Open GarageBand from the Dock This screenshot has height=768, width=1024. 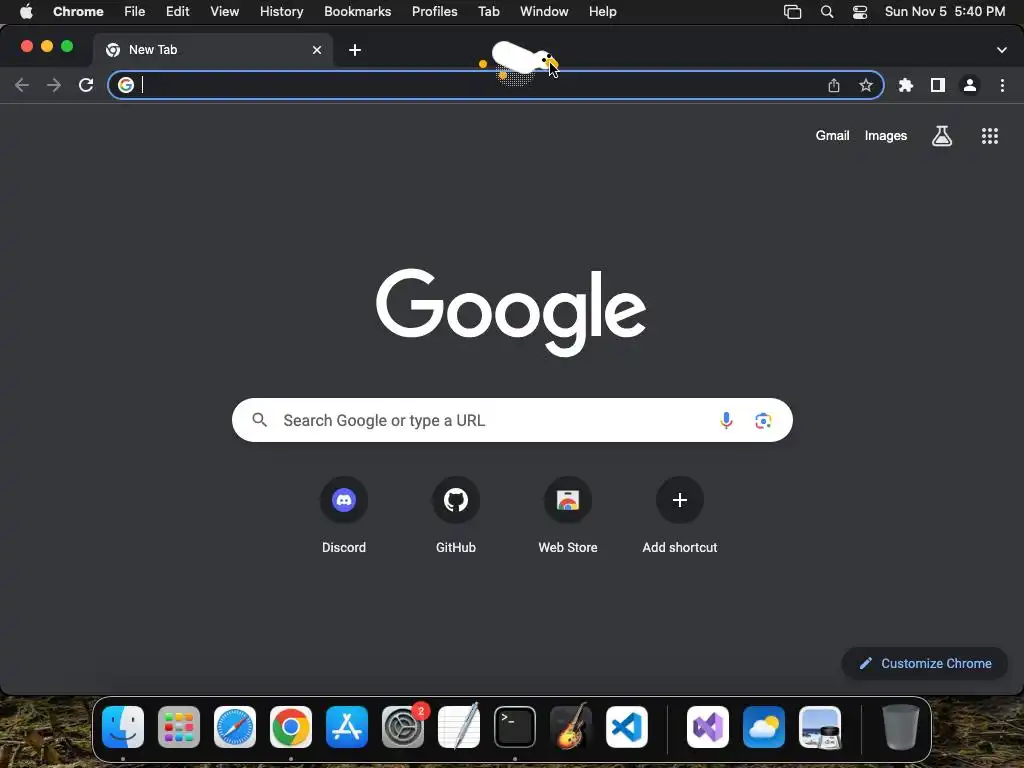571,726
